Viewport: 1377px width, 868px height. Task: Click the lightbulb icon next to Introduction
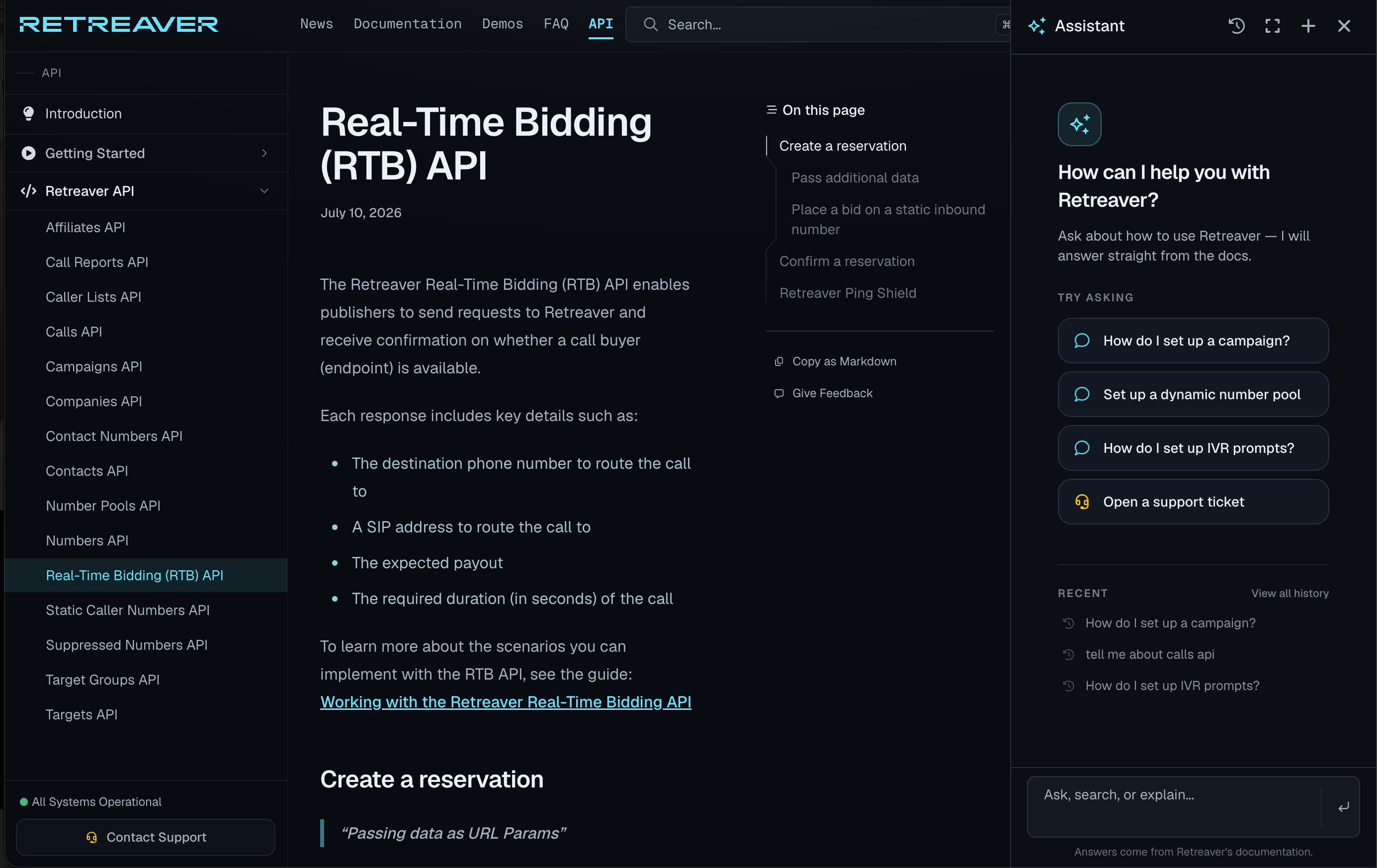[28, 113]
